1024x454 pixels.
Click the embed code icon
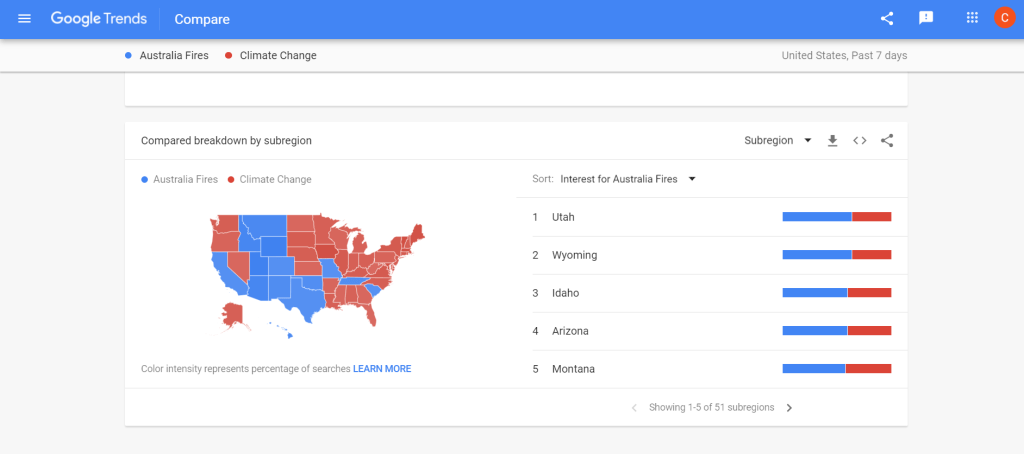[859, 141]
